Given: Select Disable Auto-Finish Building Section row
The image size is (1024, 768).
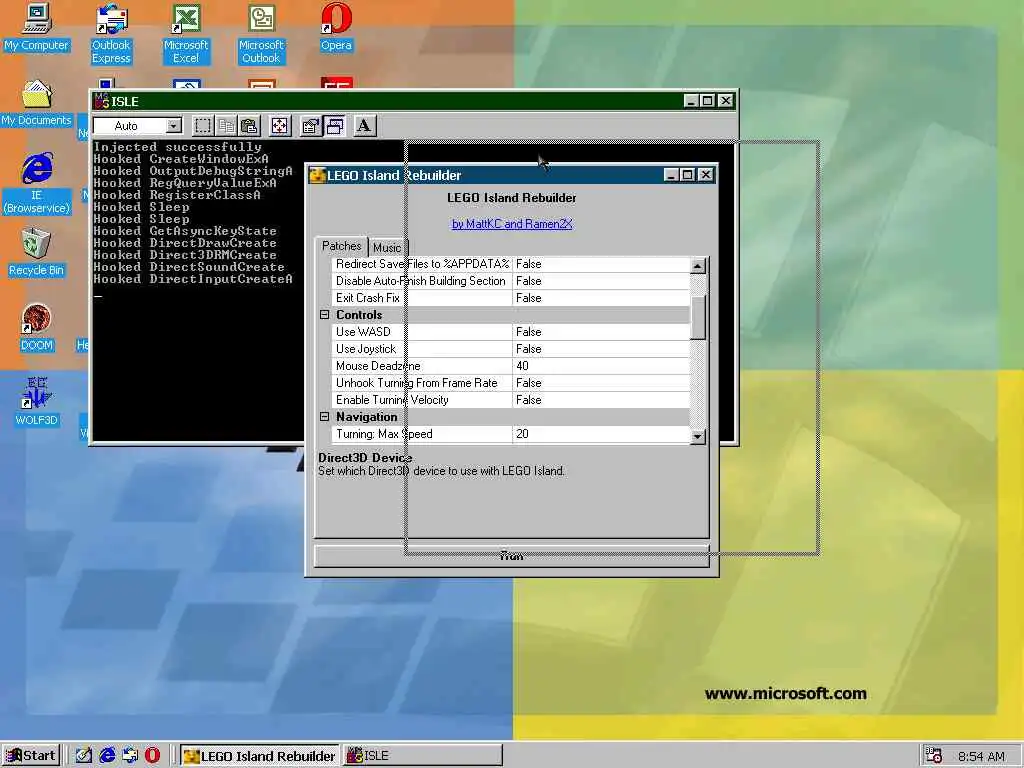Looking at the screenshot, I should pyautogui.click(x=511, y=281).
